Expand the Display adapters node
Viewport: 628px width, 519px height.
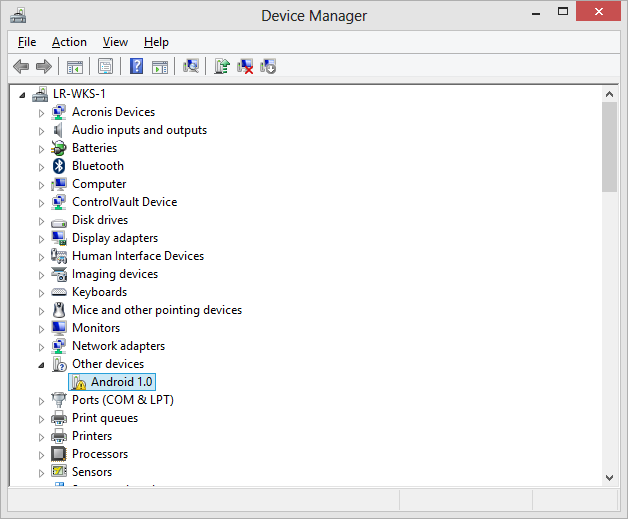click(x=42, y=239)
